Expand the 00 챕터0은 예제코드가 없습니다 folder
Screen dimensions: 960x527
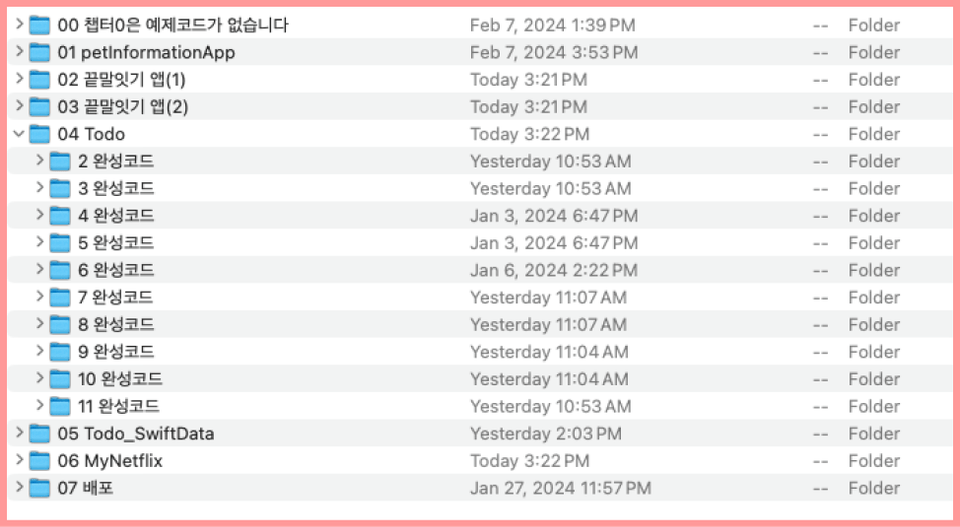click(19, 24)
